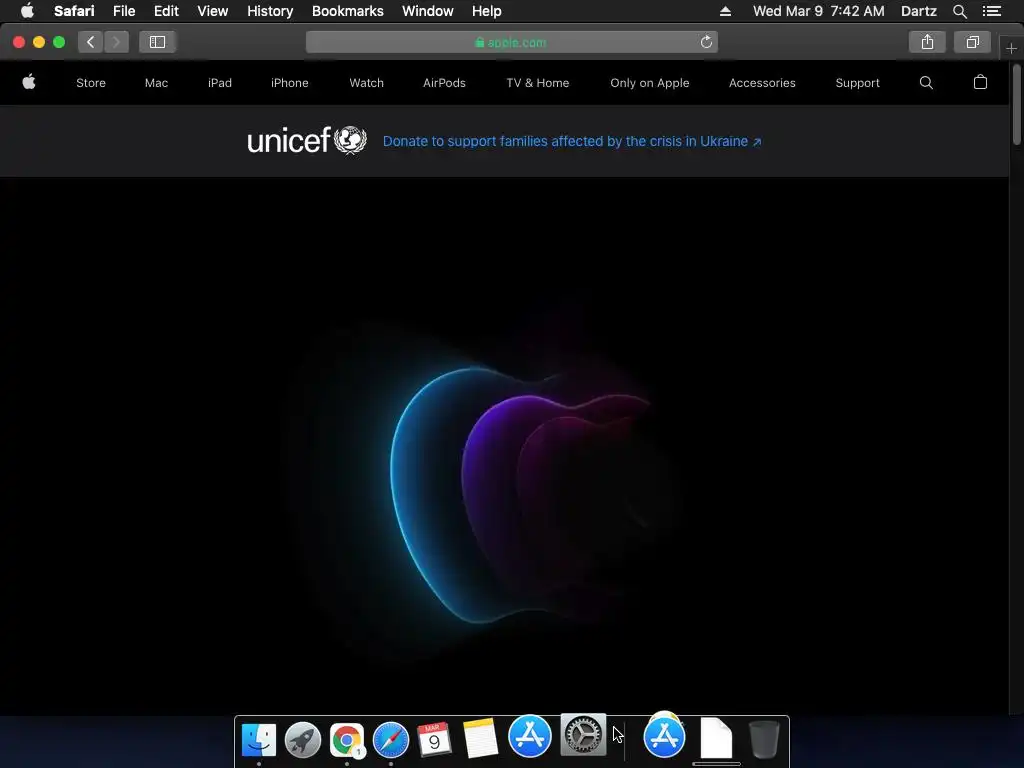Open the AirPods section link
The width and height of the screenshot is (1024, 768).
[444, 83]
